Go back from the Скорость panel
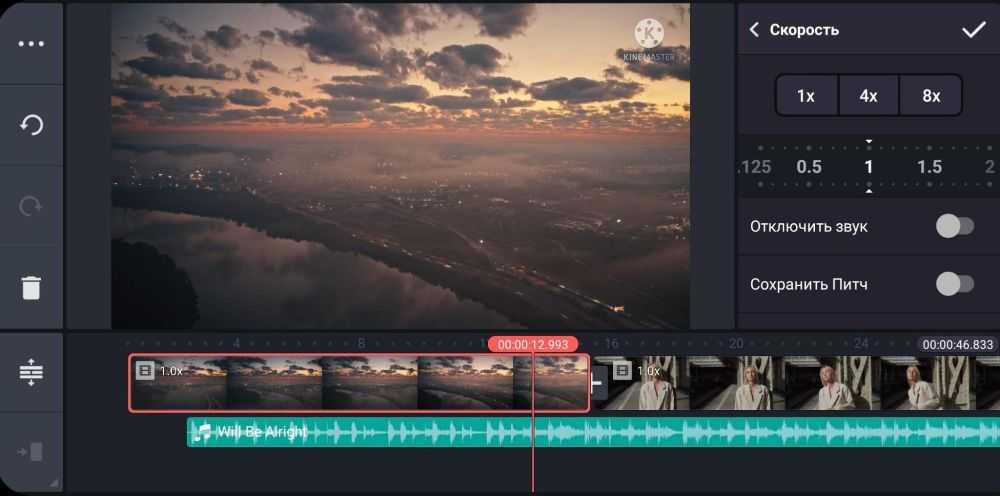Image resolution: width=1000 pixels, height=496 pixels. point(755,30)
